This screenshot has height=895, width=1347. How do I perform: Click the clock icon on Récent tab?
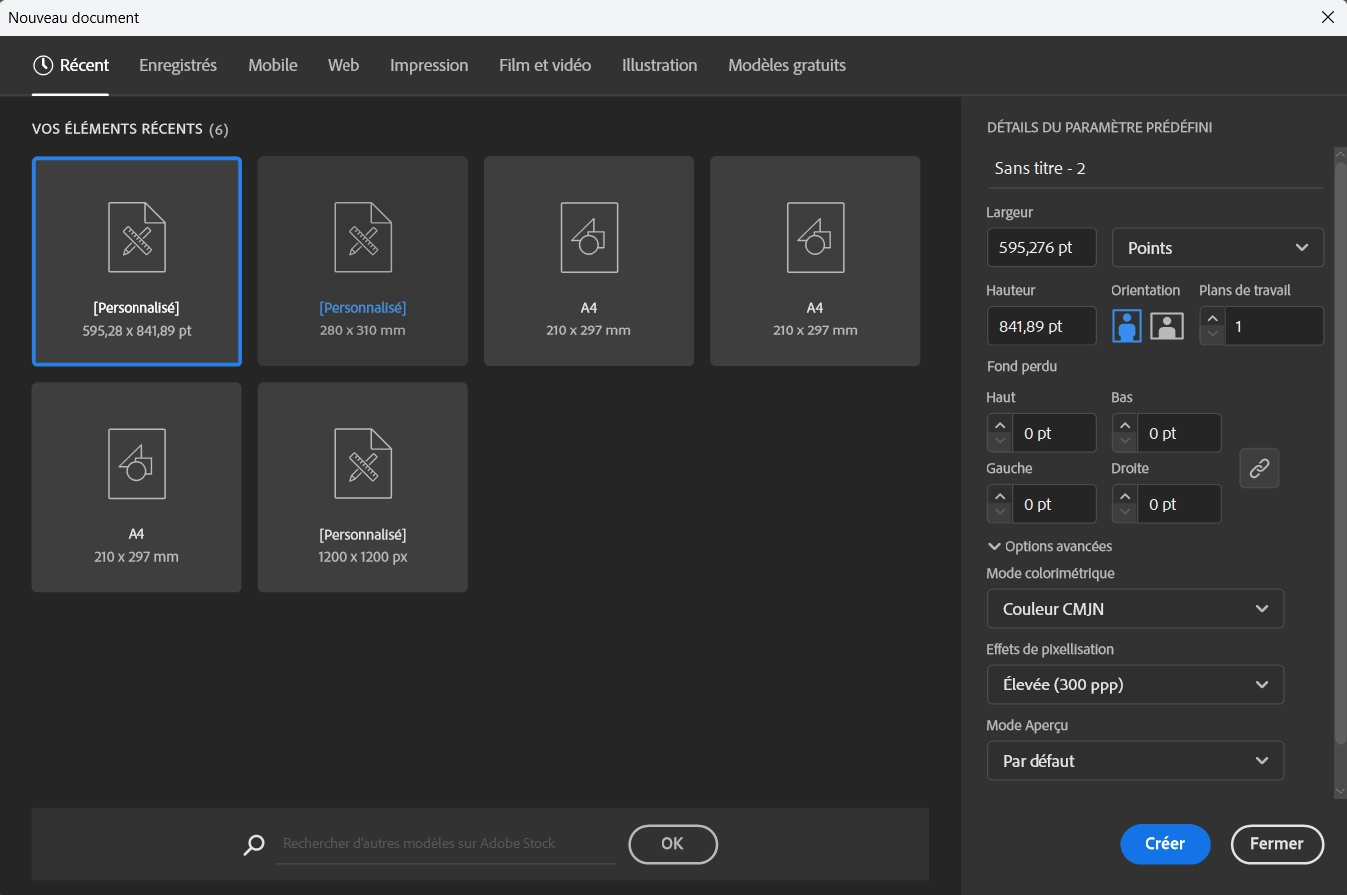(43, 65)
